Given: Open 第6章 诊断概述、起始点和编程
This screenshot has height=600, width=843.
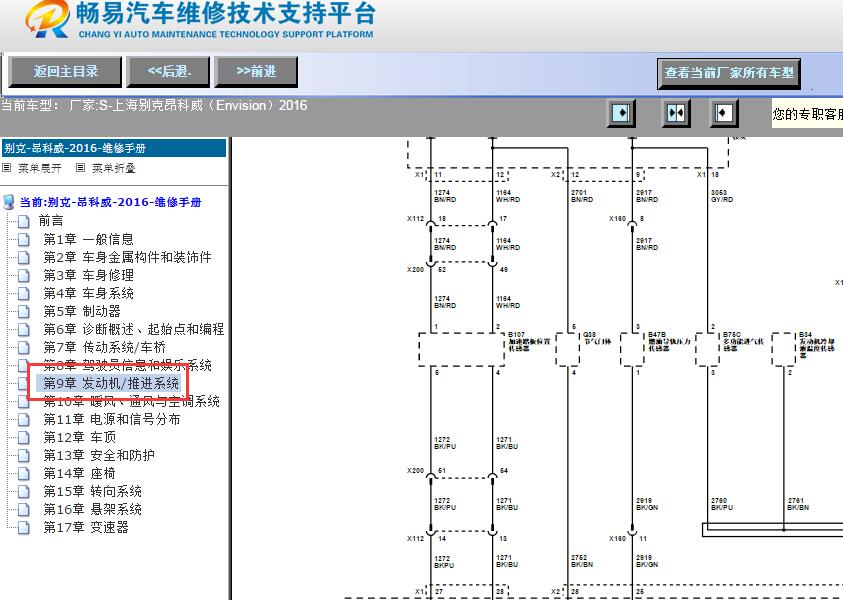Looking at the screenshot, I should (134, 329).
